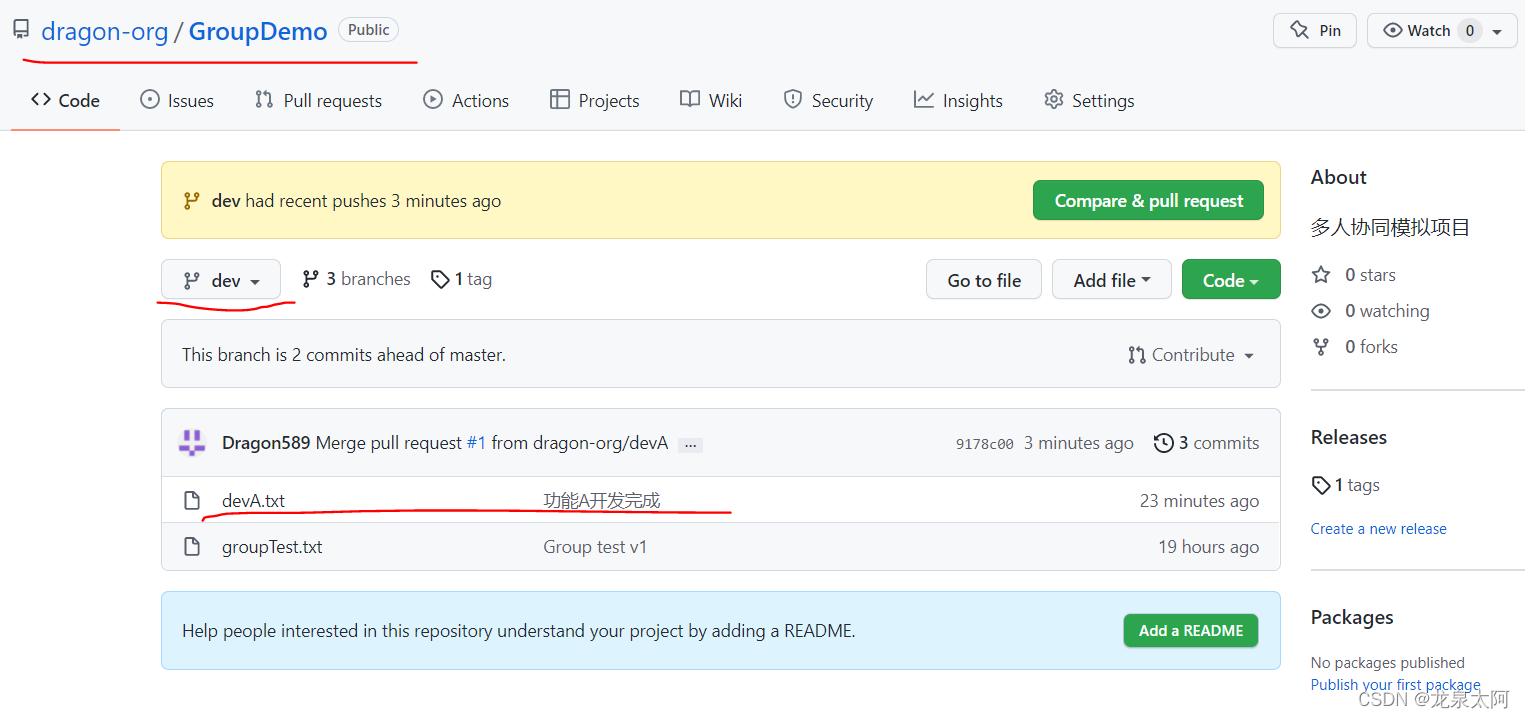Click Compare & pull request button
This screenshot has height=718, width=1525.
(1148, 200)
